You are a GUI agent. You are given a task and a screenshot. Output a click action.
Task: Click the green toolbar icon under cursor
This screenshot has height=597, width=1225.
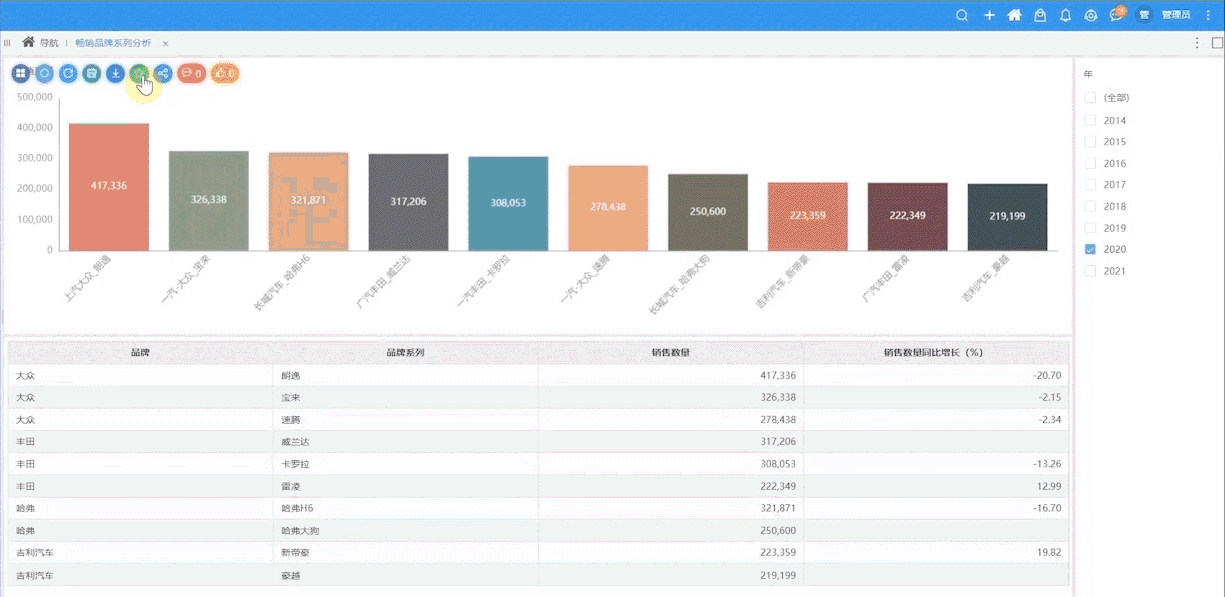[x=139, y=73]
